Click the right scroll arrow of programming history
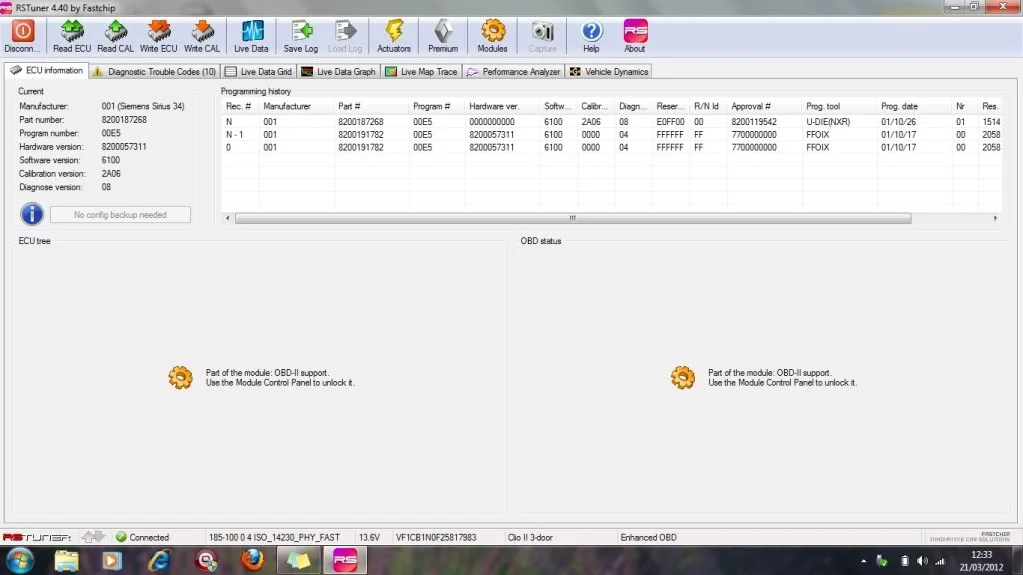Screen dimensions: 1023x575 click(x=995, y=218)
